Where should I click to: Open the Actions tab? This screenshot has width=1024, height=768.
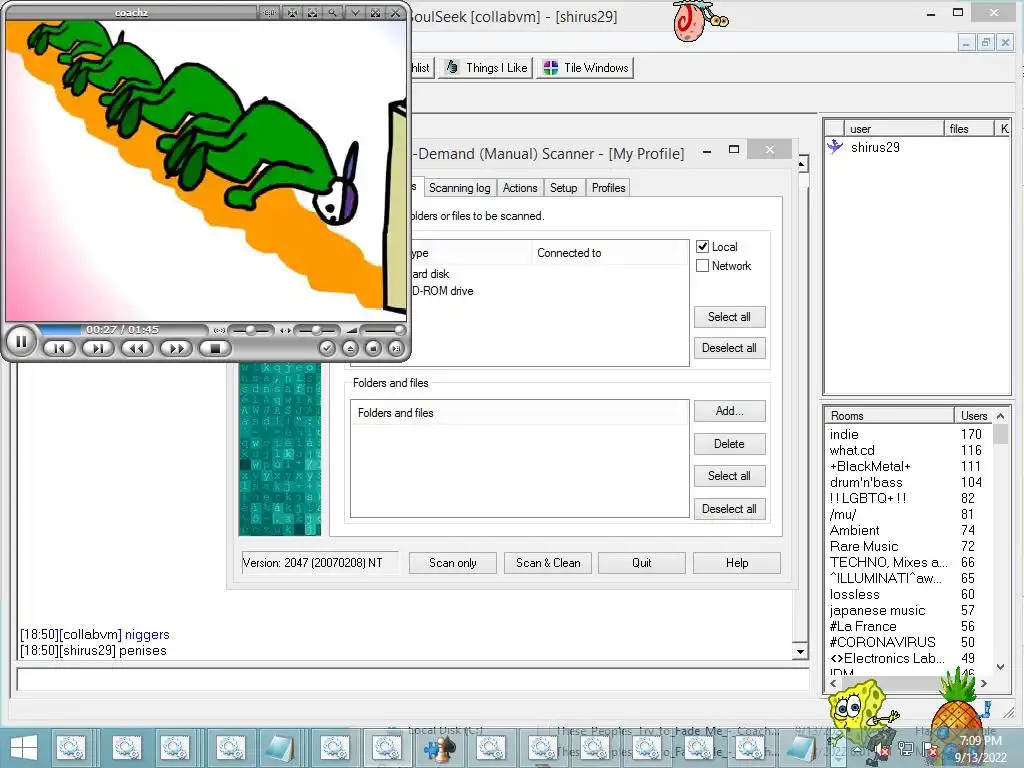520,188
